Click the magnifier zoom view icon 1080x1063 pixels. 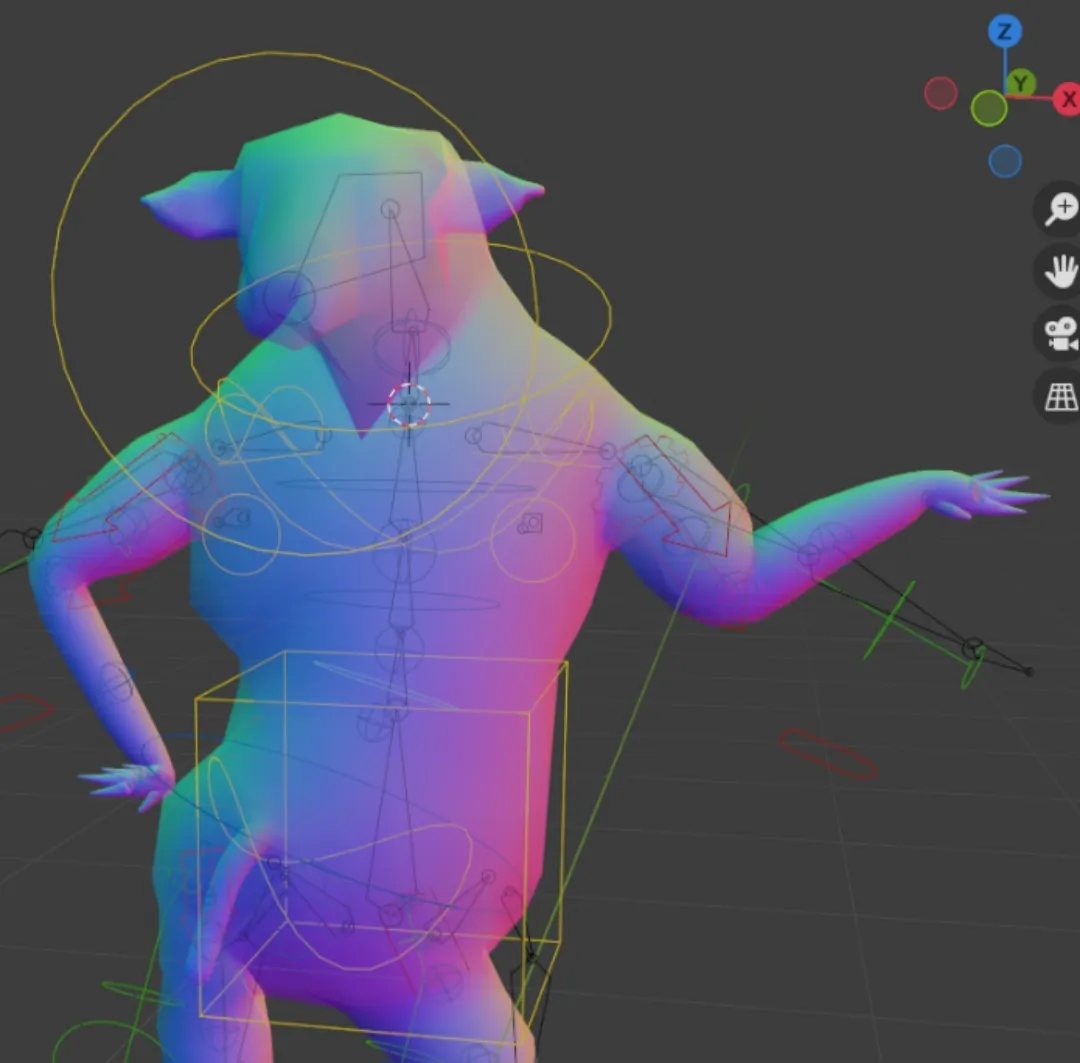click(x=1060, y=208)
